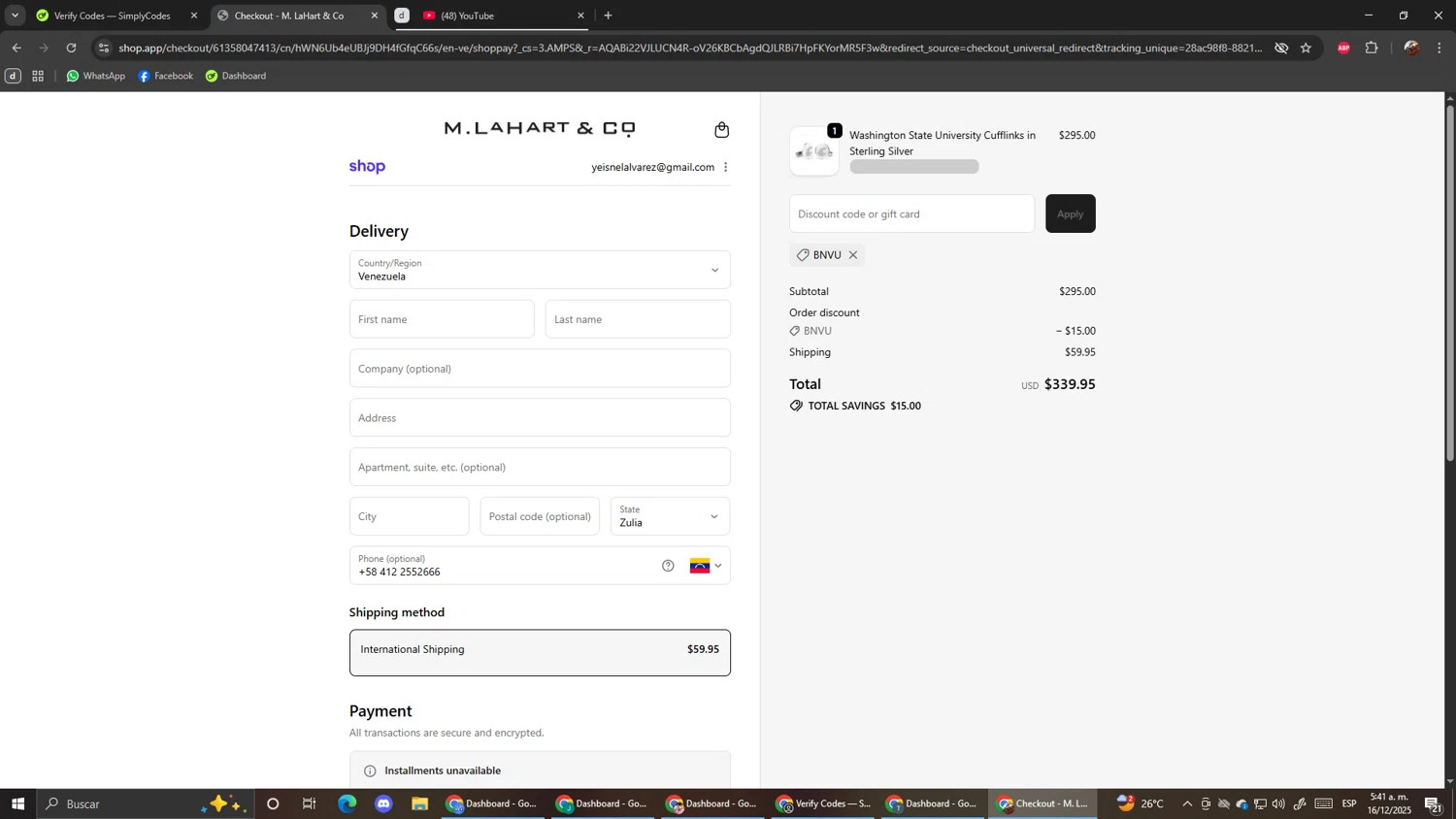Click the Washington State cufflinks thumbnail
The height and width of the screenshot is (819, 1456).
[814, 151]
